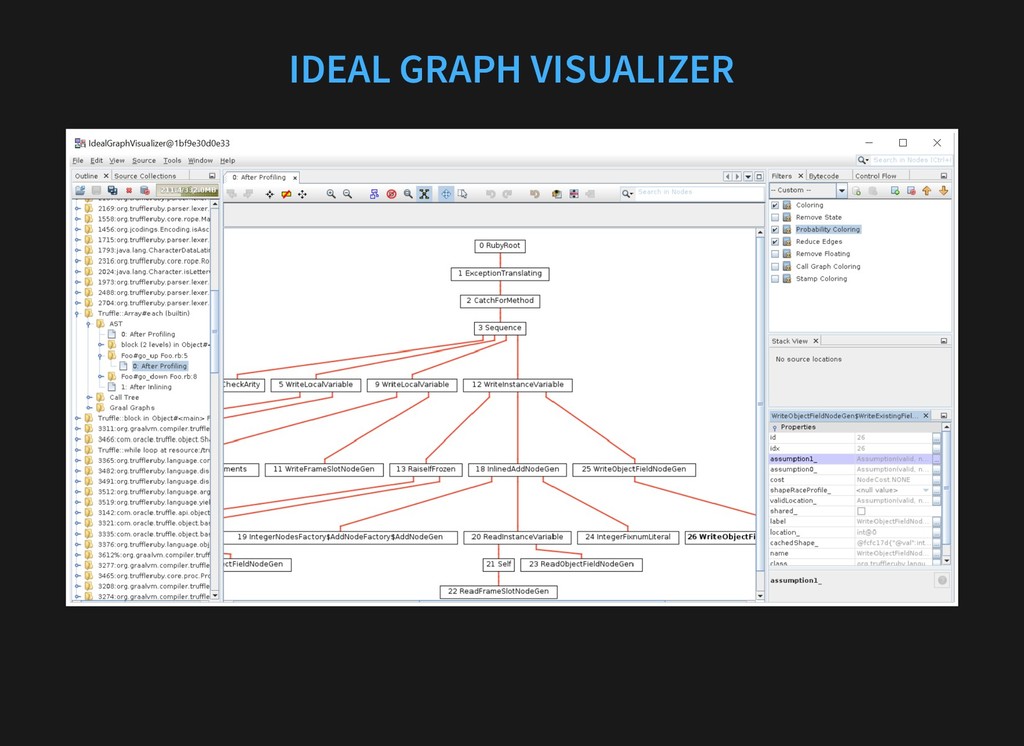This screenshot has height=746, width=1024.
Task: Enable the Stamp Coloring checkbox
Action: point(775,279)
